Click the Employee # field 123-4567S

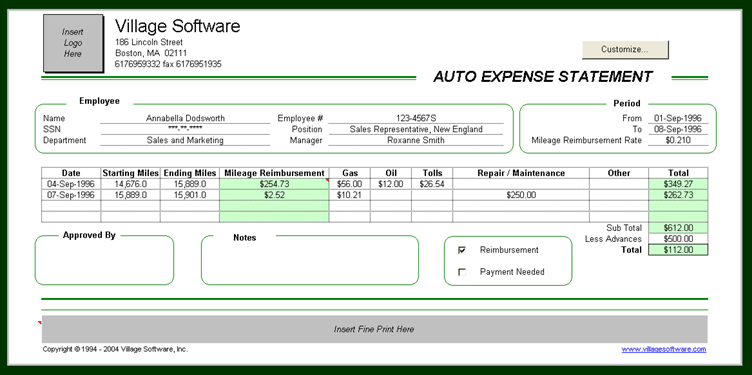416,118
